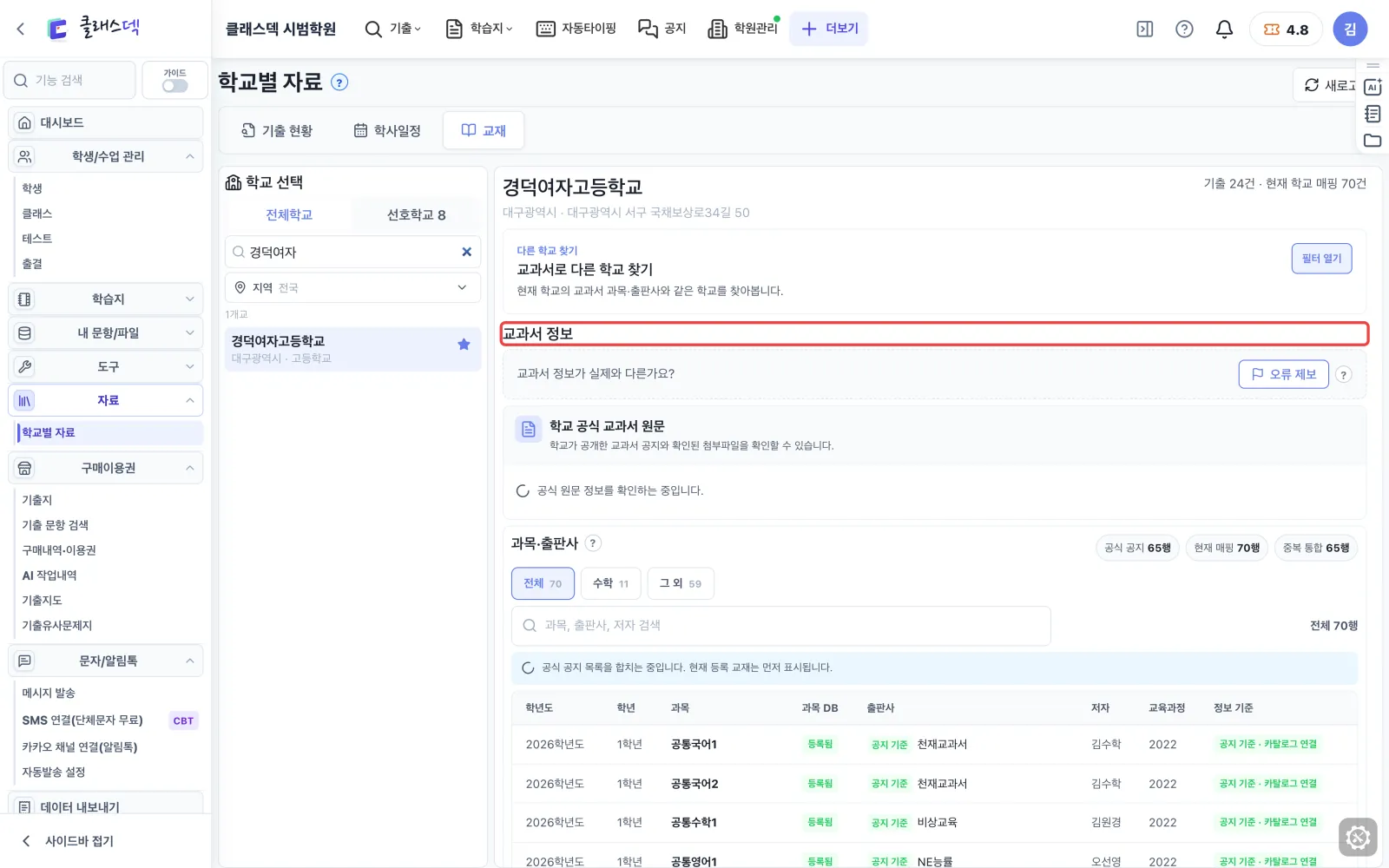
Task: Click the 과목, 출판사, 저자 검색 field
Action: (781, 626)
